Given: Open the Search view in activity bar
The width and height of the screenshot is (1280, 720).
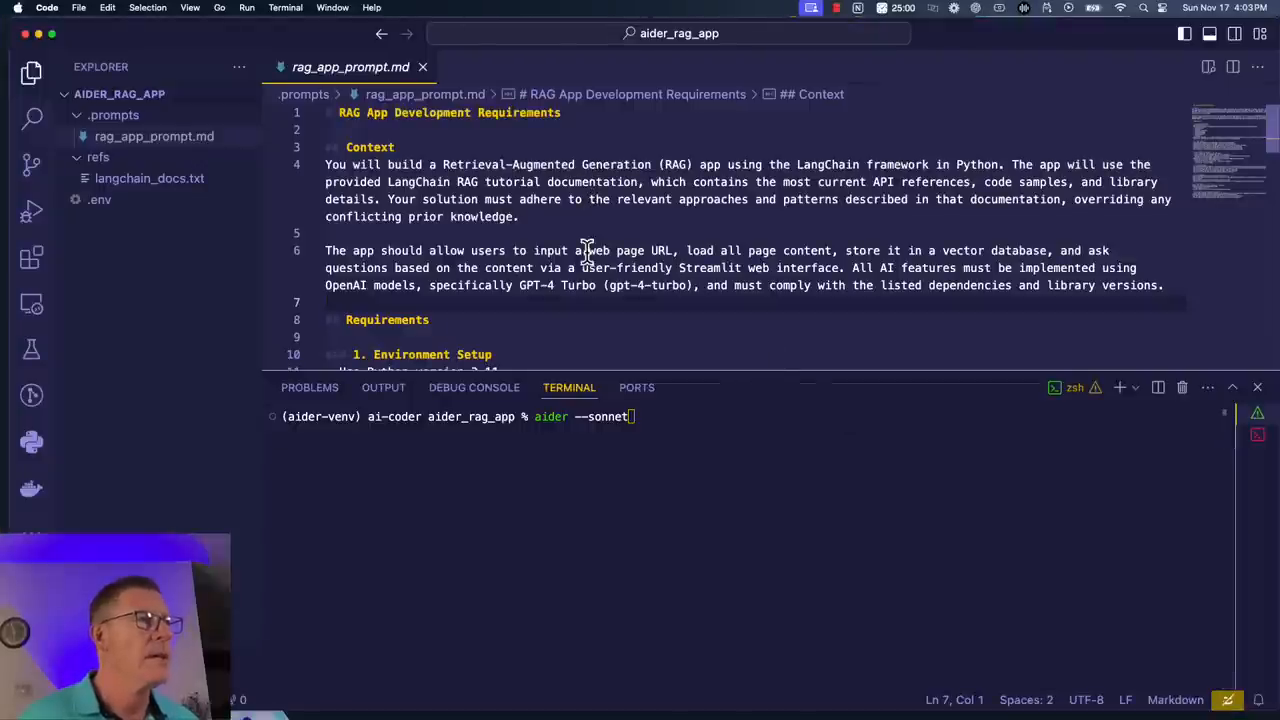Looking at the screenshot, I should (31, 118).
